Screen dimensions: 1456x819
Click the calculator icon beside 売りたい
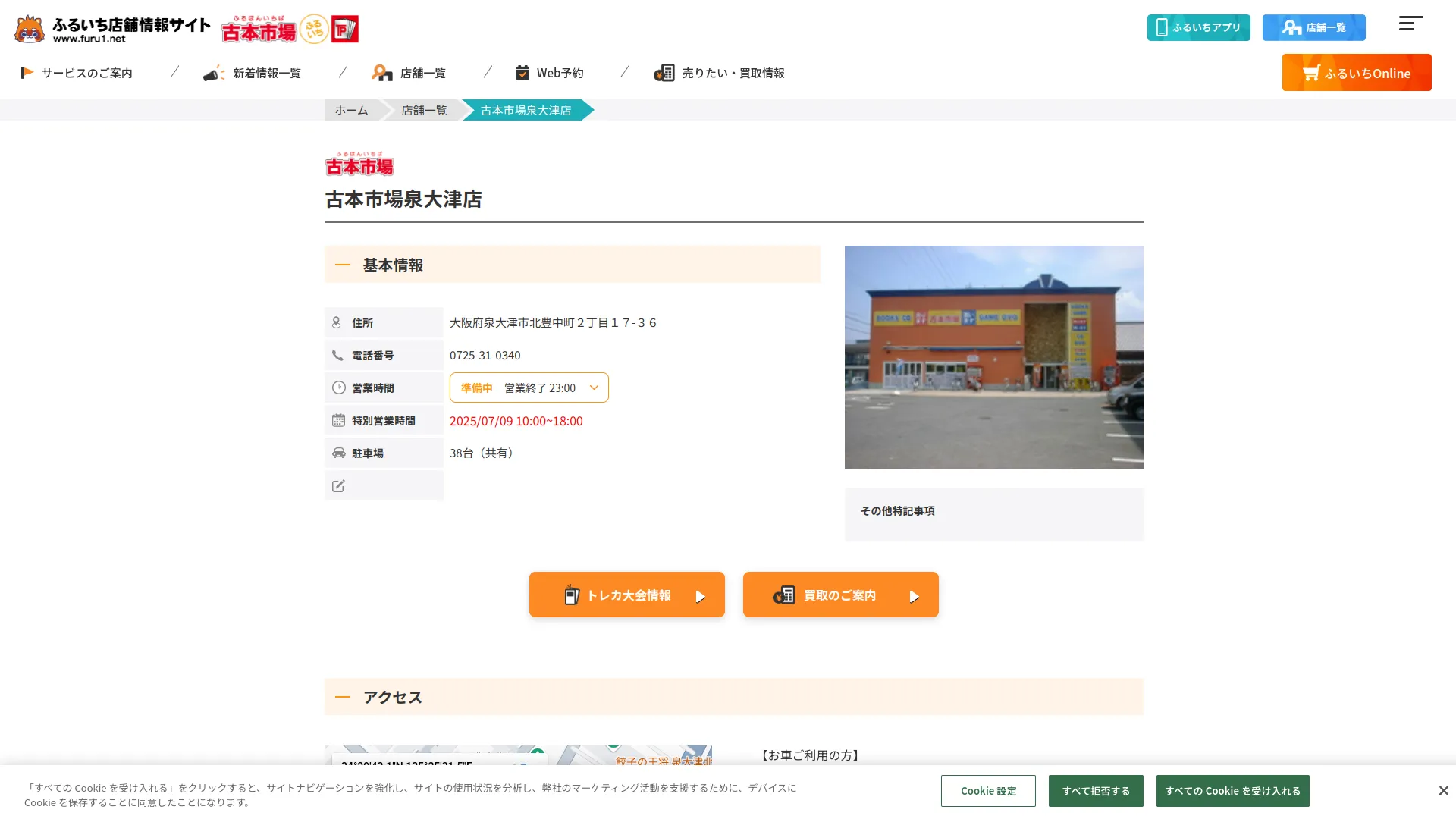664,73
